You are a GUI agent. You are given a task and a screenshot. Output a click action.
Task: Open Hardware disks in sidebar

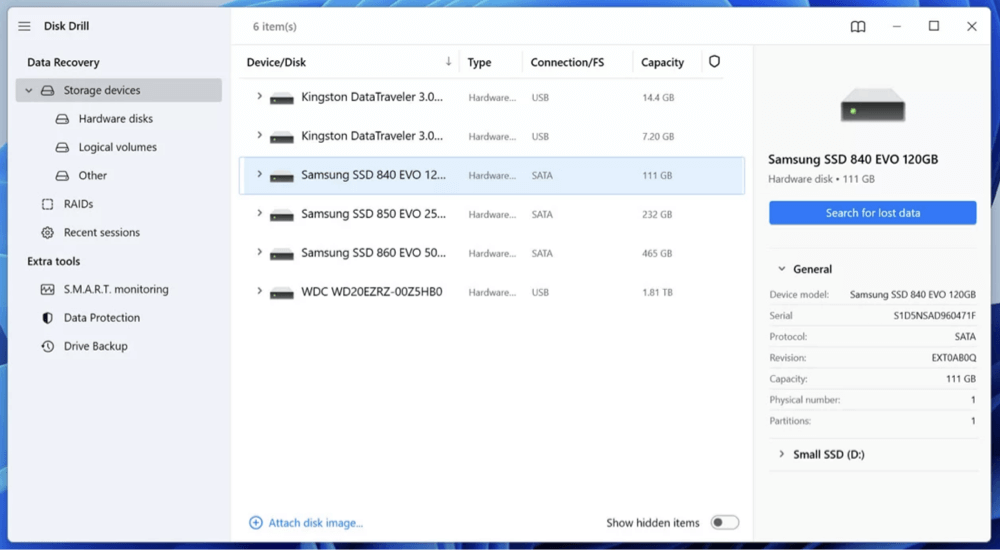[x=115, y=119]
